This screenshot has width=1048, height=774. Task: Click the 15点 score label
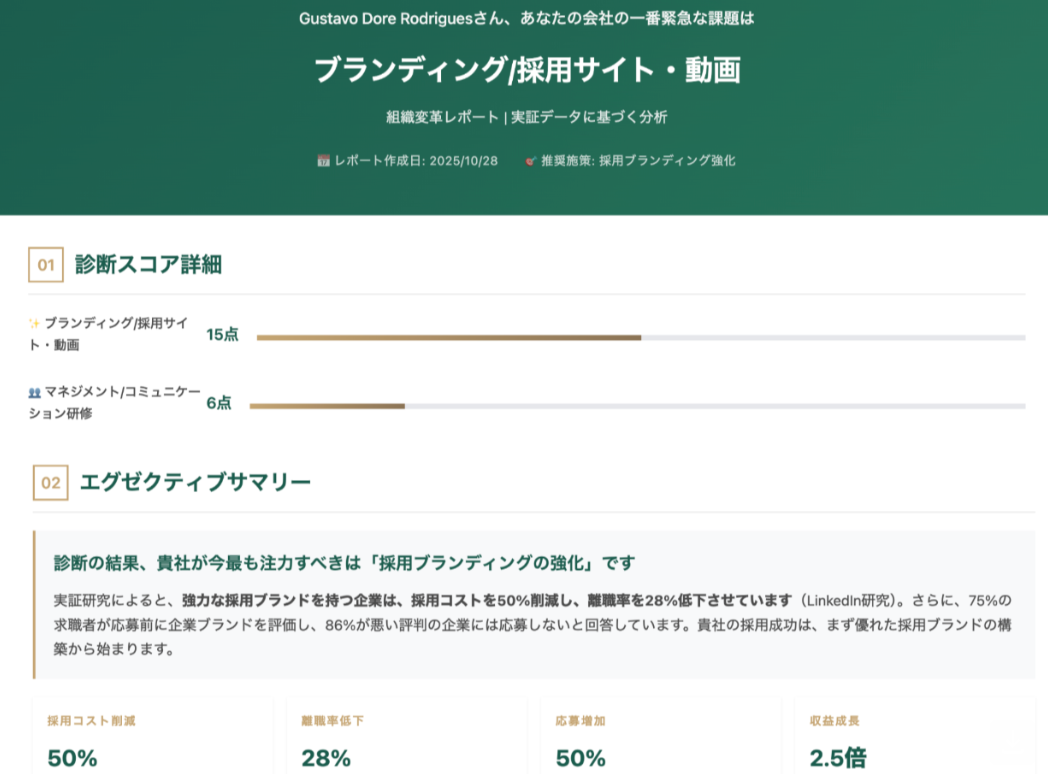pyautogui.click(x=222, y=335)
